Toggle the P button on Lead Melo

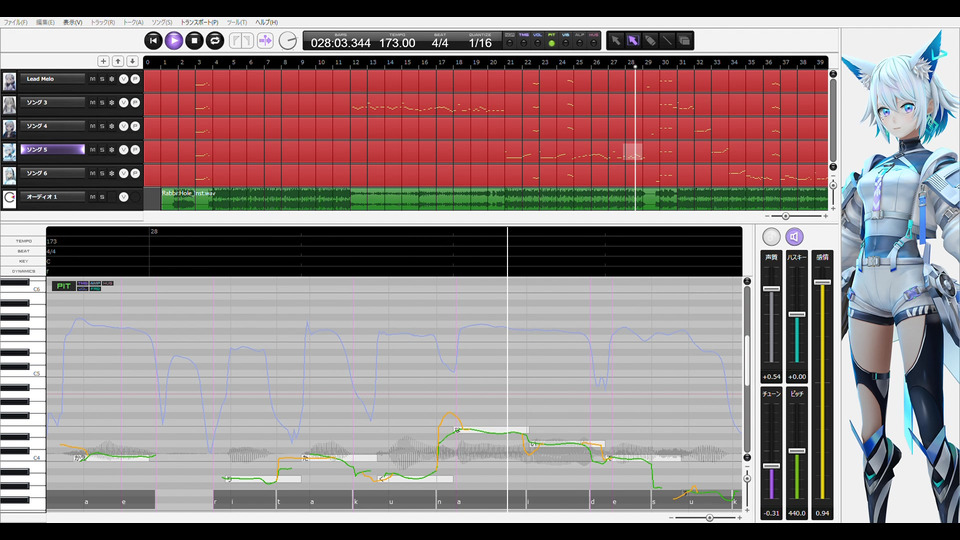[135, 79]
